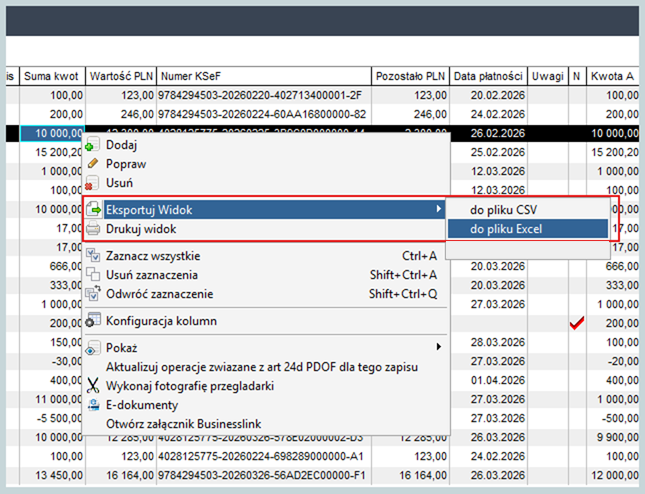Open the Pokaż submenu entry
This screenshot has width=645, height=494.
266,348
